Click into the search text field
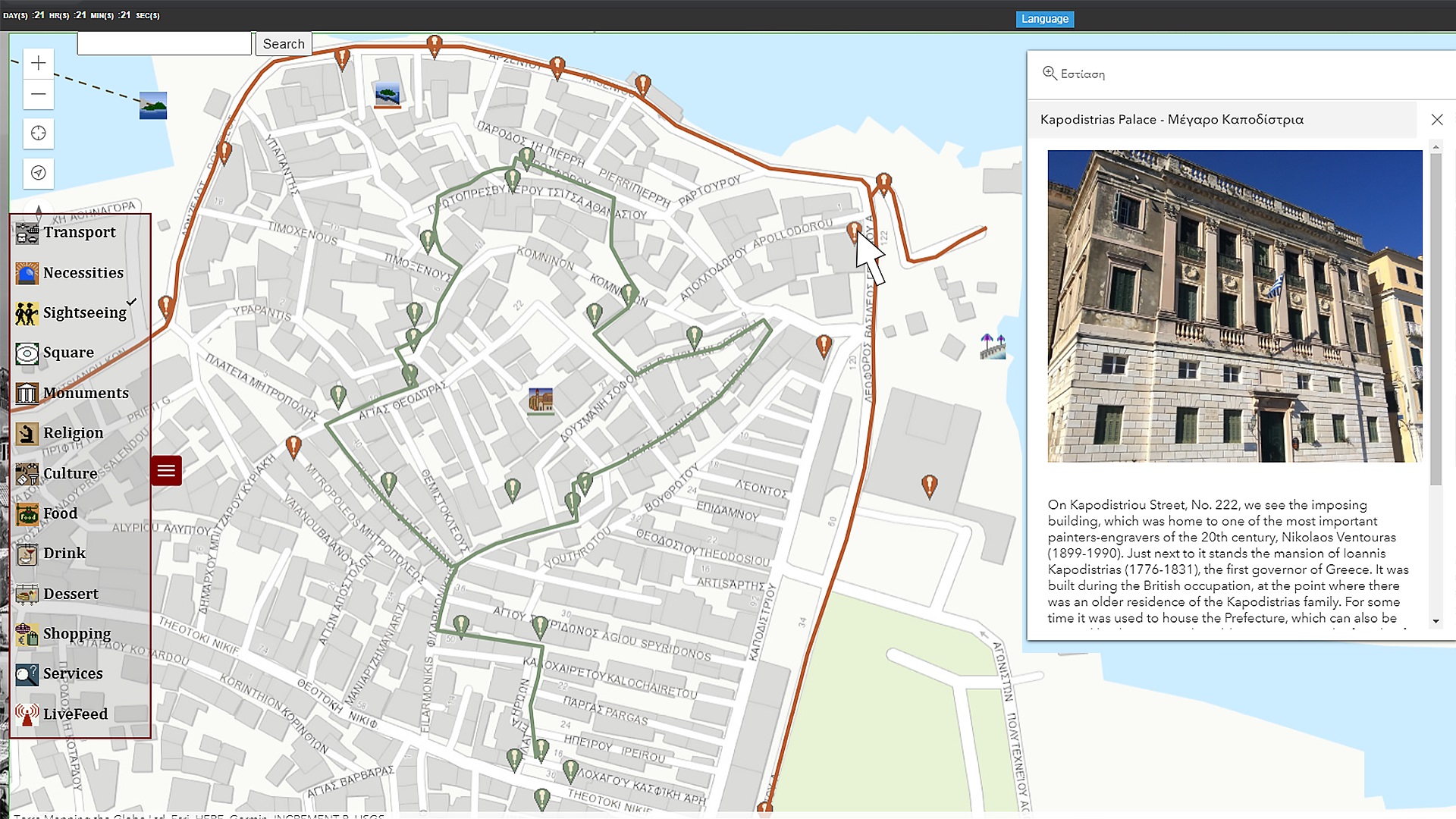 [165, 44]
